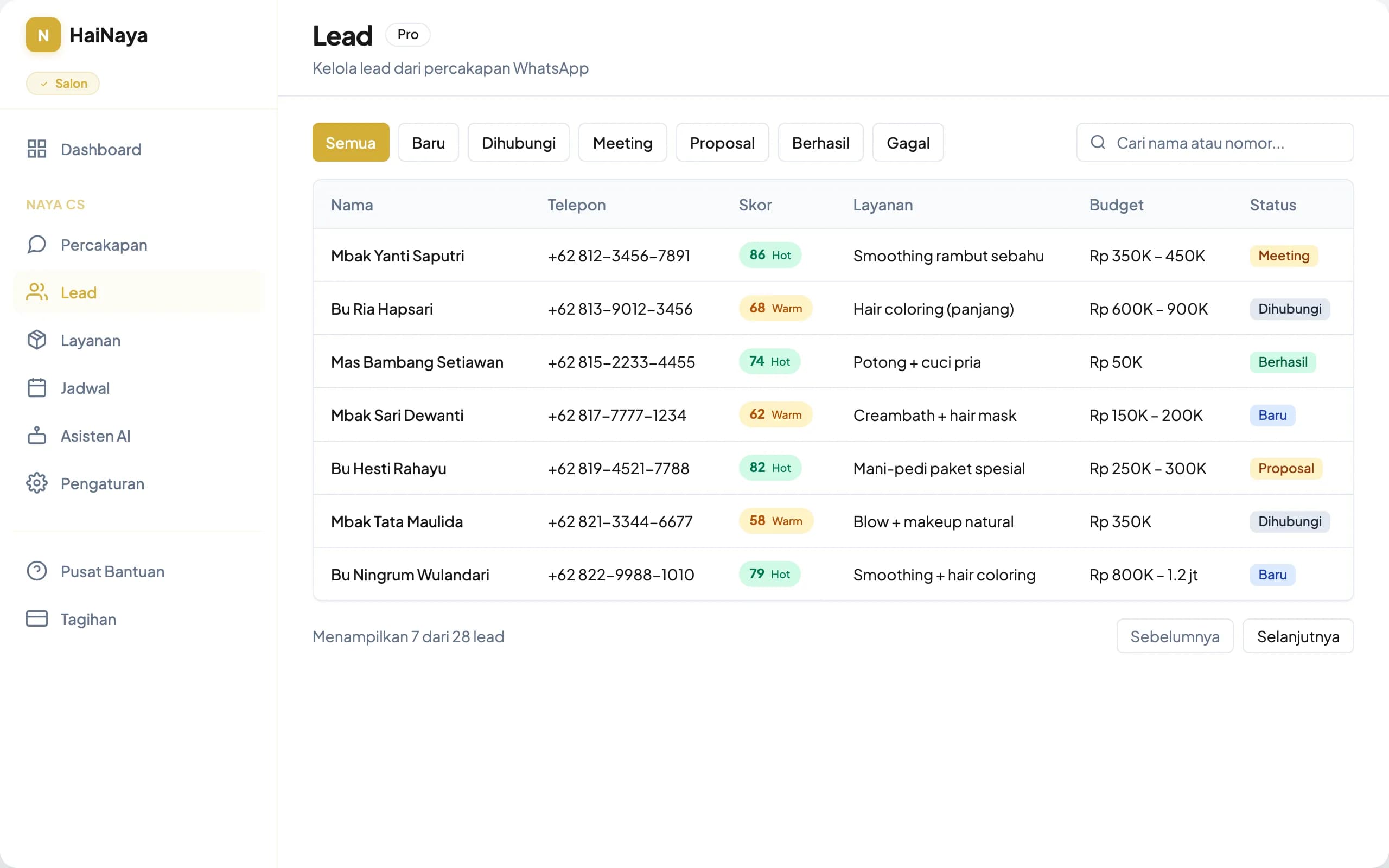Click budget Rp 600K – 900K
Image resolution: width=1389 pixels, height=868 pixels.
pyautogui.click(x=1148, y=309)
